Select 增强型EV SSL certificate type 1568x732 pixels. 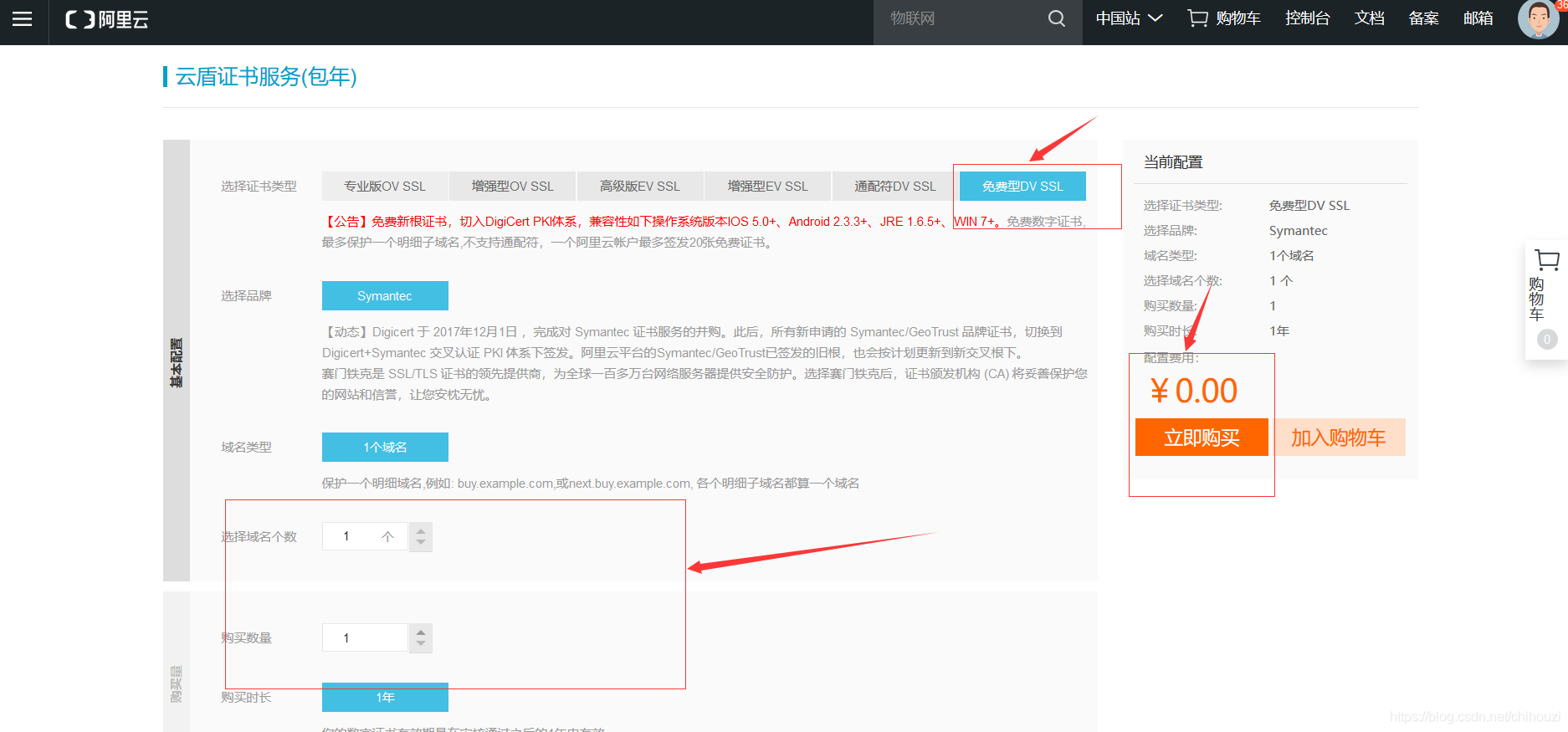coord(768,187)
